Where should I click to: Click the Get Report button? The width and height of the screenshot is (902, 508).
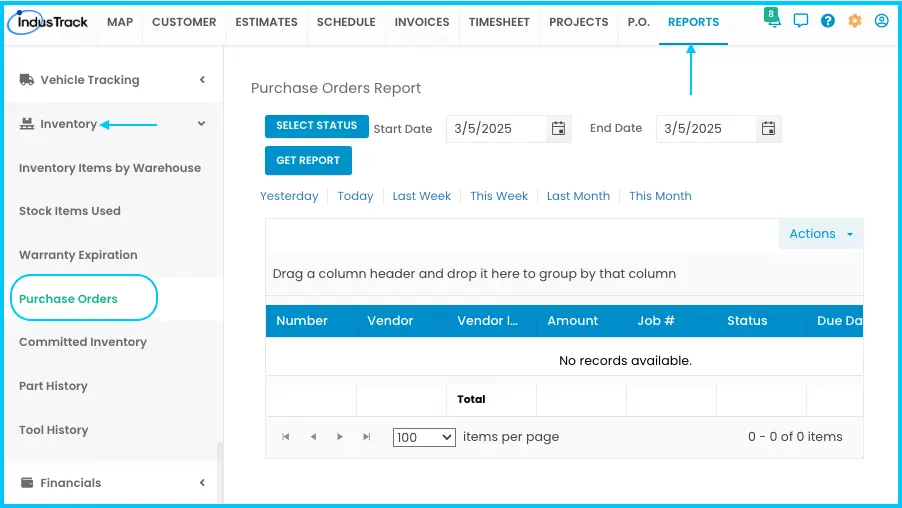tap(308, 161)
